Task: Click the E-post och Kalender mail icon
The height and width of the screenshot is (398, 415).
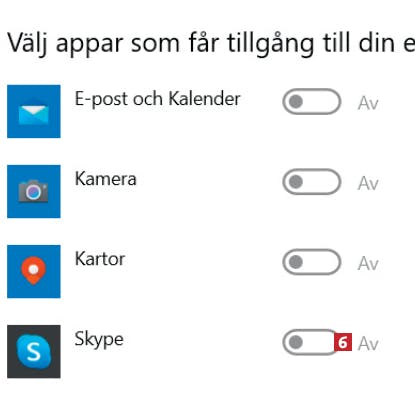Action: tap(34, 111)
